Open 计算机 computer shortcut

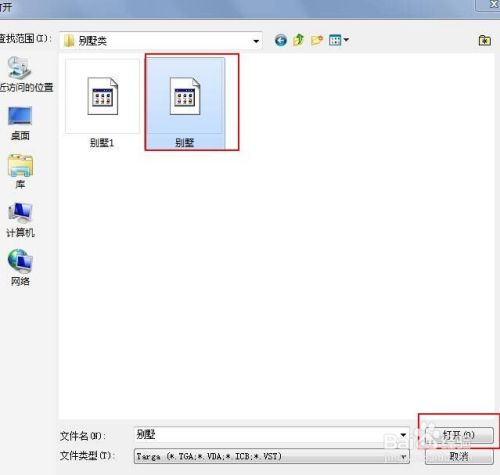tap(20, 220)
